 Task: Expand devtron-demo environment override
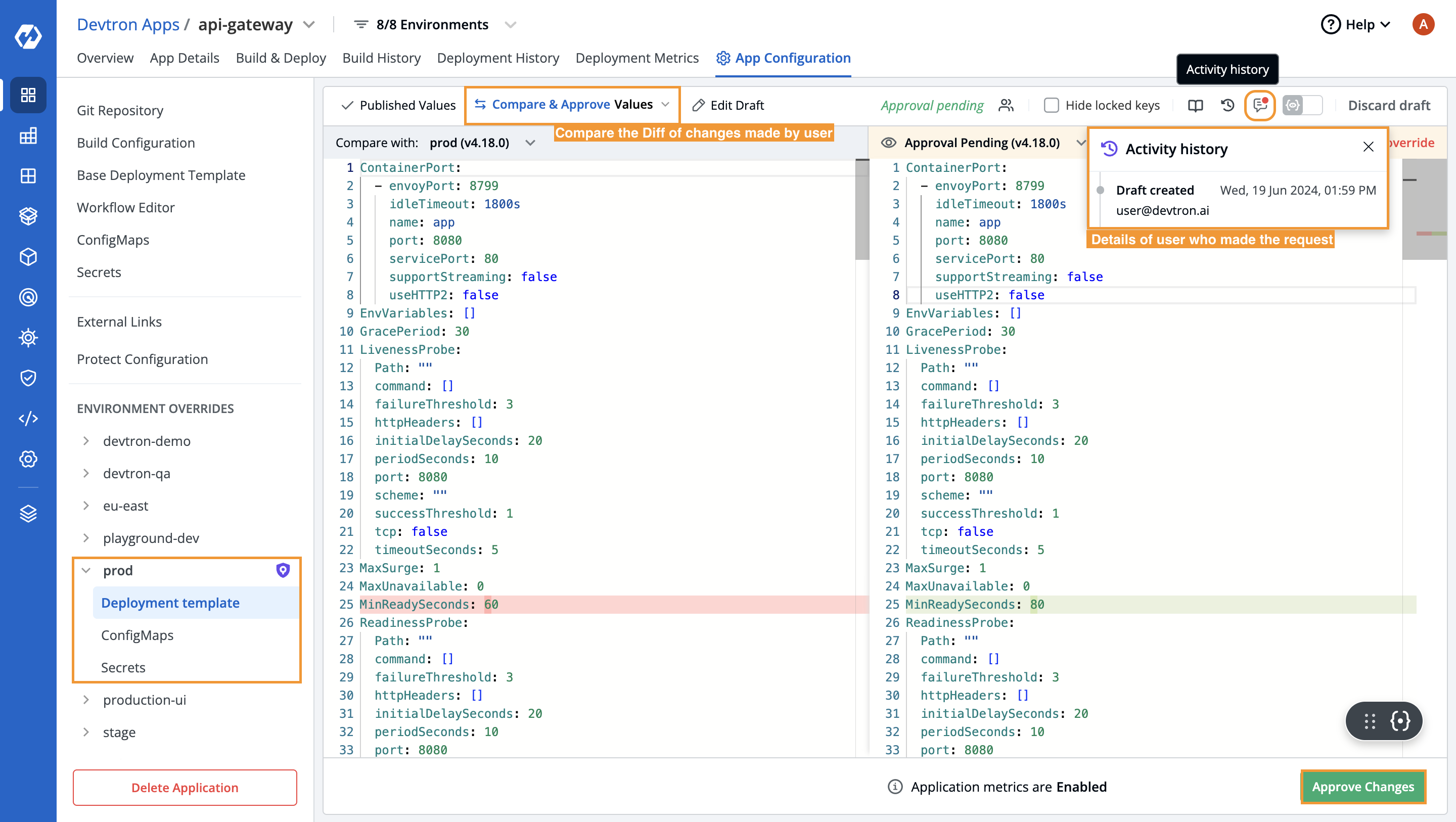[x=86, y=441]
